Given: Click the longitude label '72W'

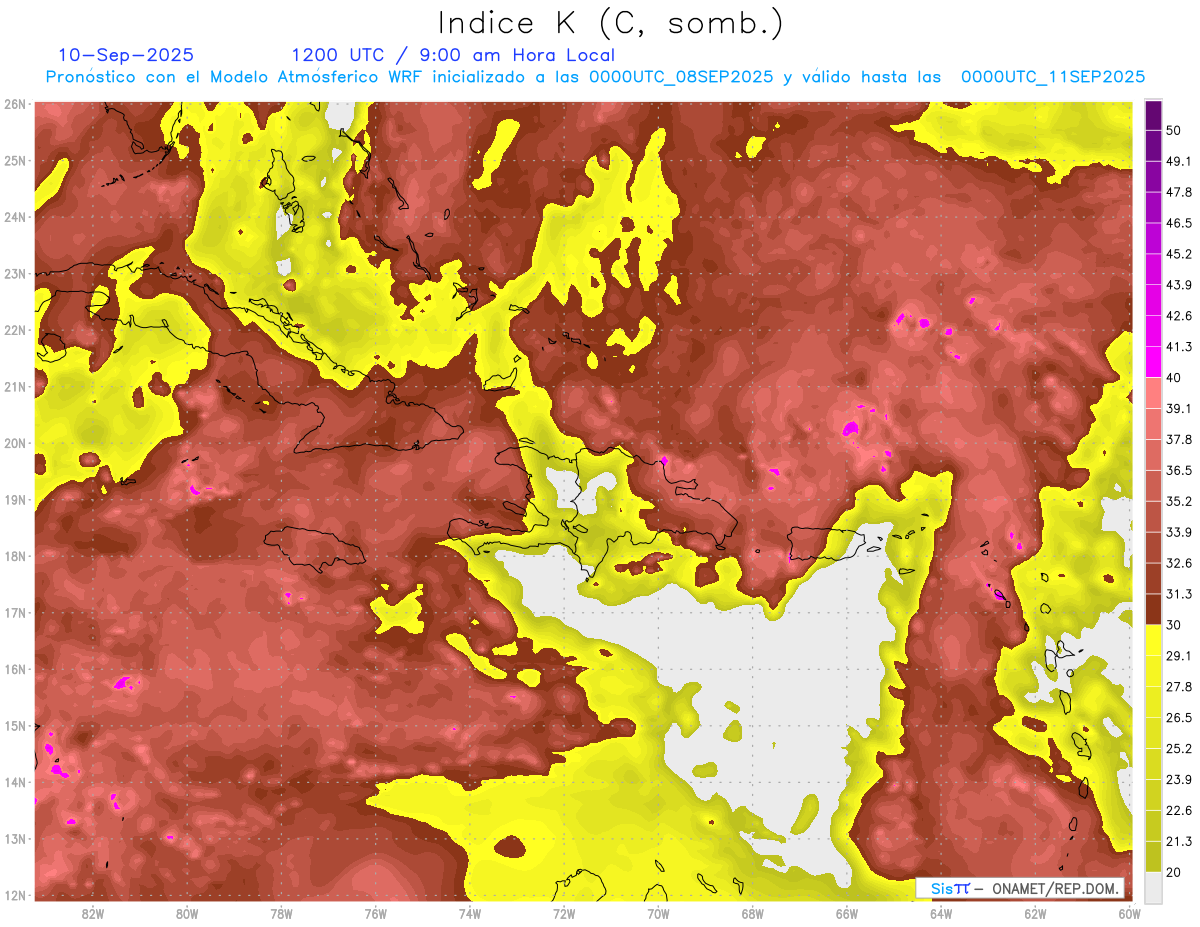Looking at the screenshot, I should (564, 914).
